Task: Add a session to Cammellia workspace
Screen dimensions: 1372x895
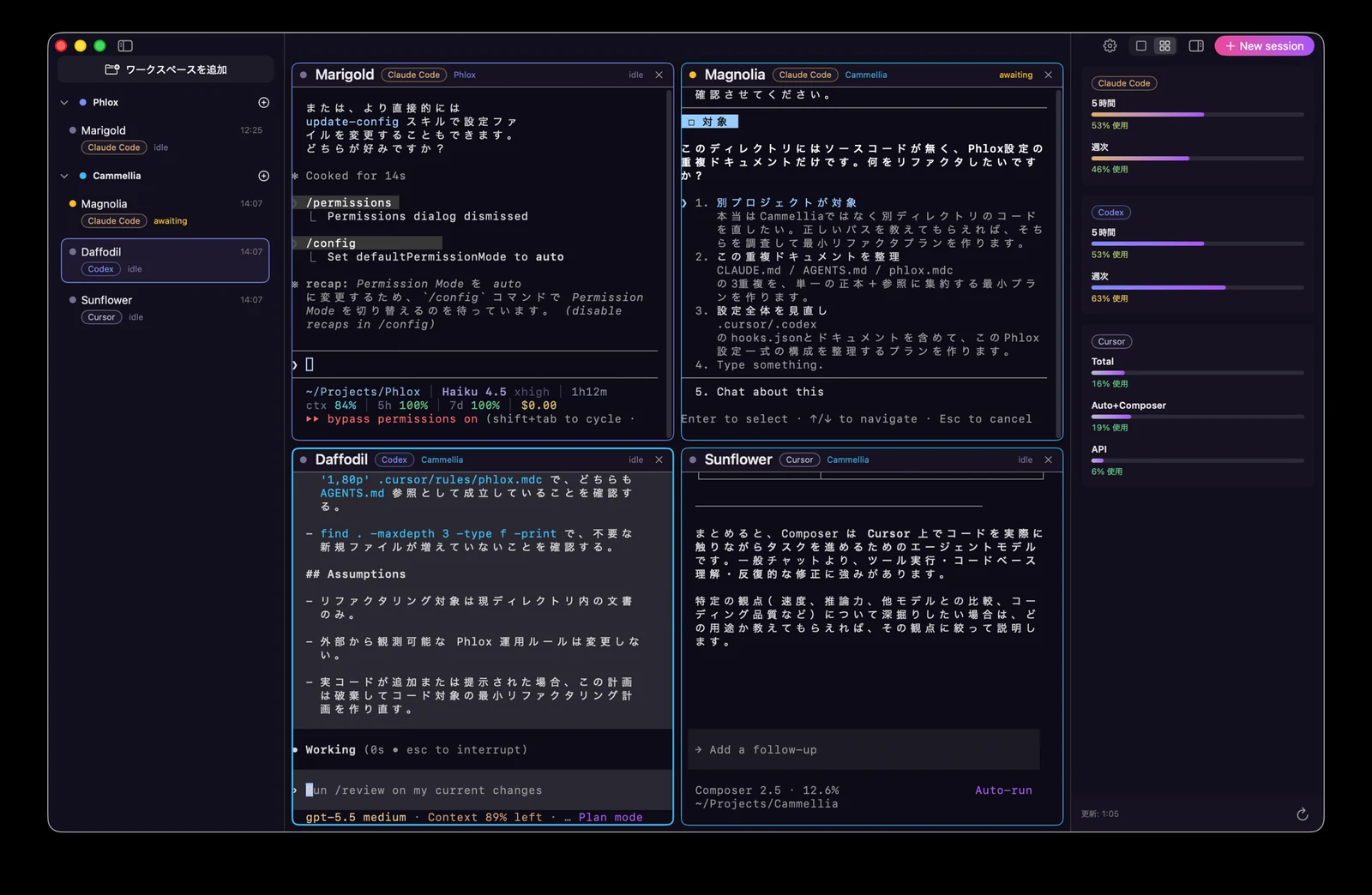Action: coord(264,176)
